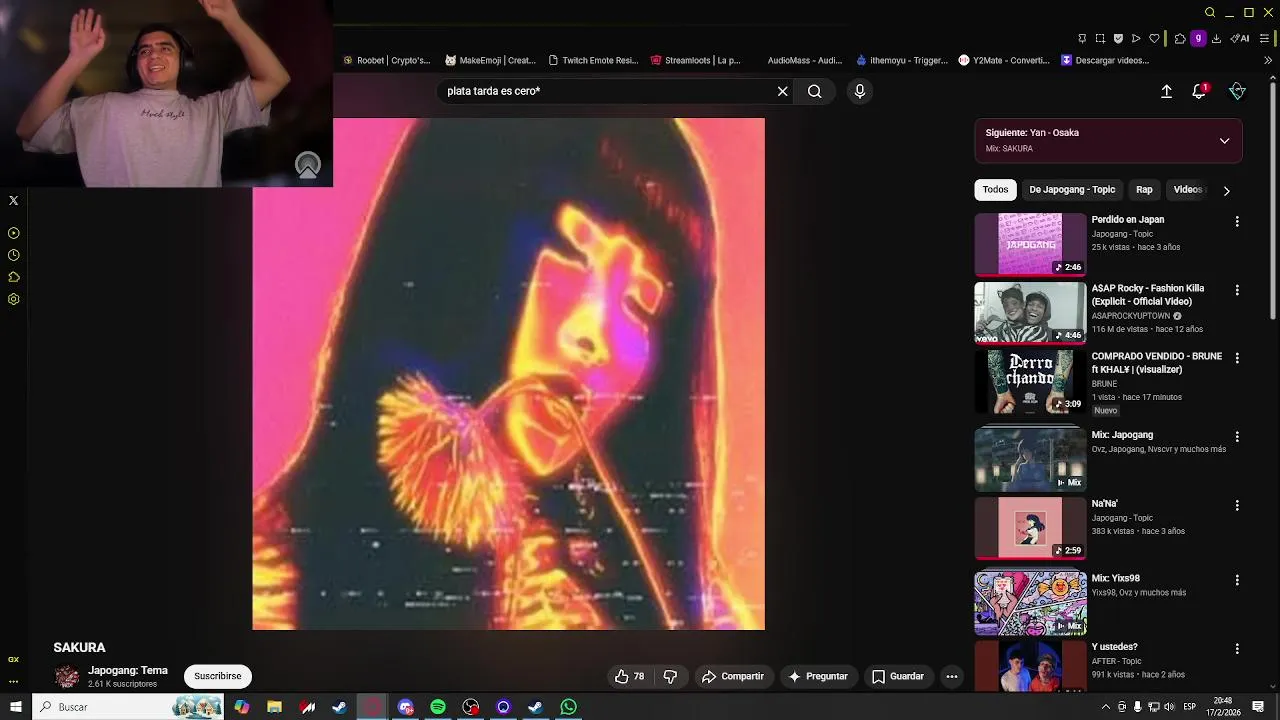Screen dimensions: 1280x720
Task: Select the 'Rap' filter chip
Action: 1144,190
